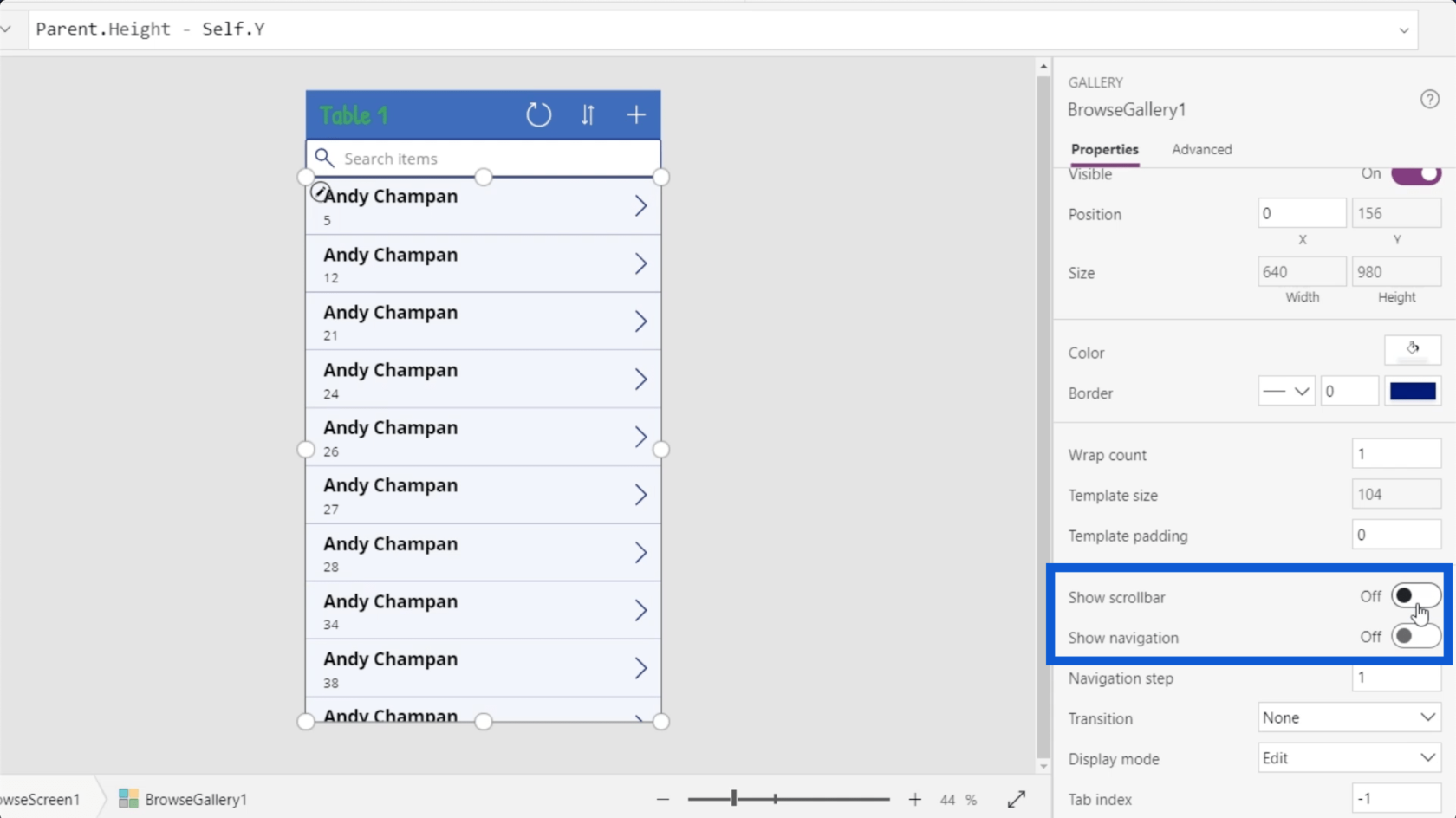The height and width of the screenshot is (818, 1456).
Task: Click the Width size field
Action: 1302,272
